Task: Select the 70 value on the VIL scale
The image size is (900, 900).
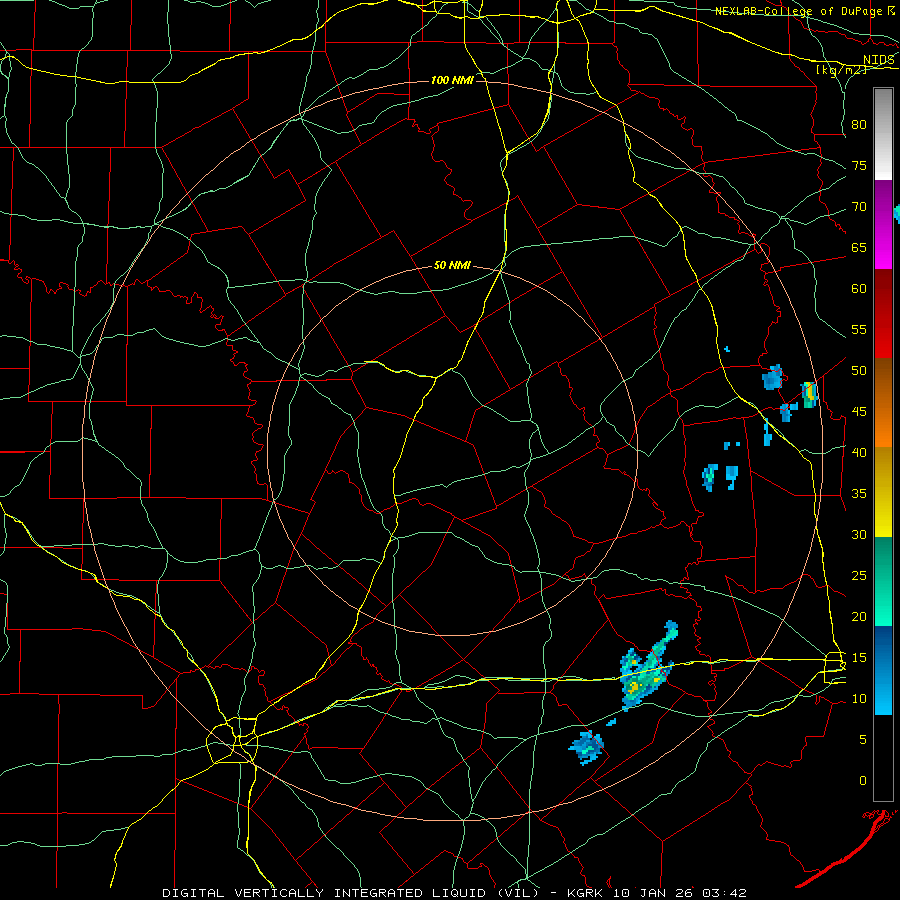Action: [x=859, y=207]
